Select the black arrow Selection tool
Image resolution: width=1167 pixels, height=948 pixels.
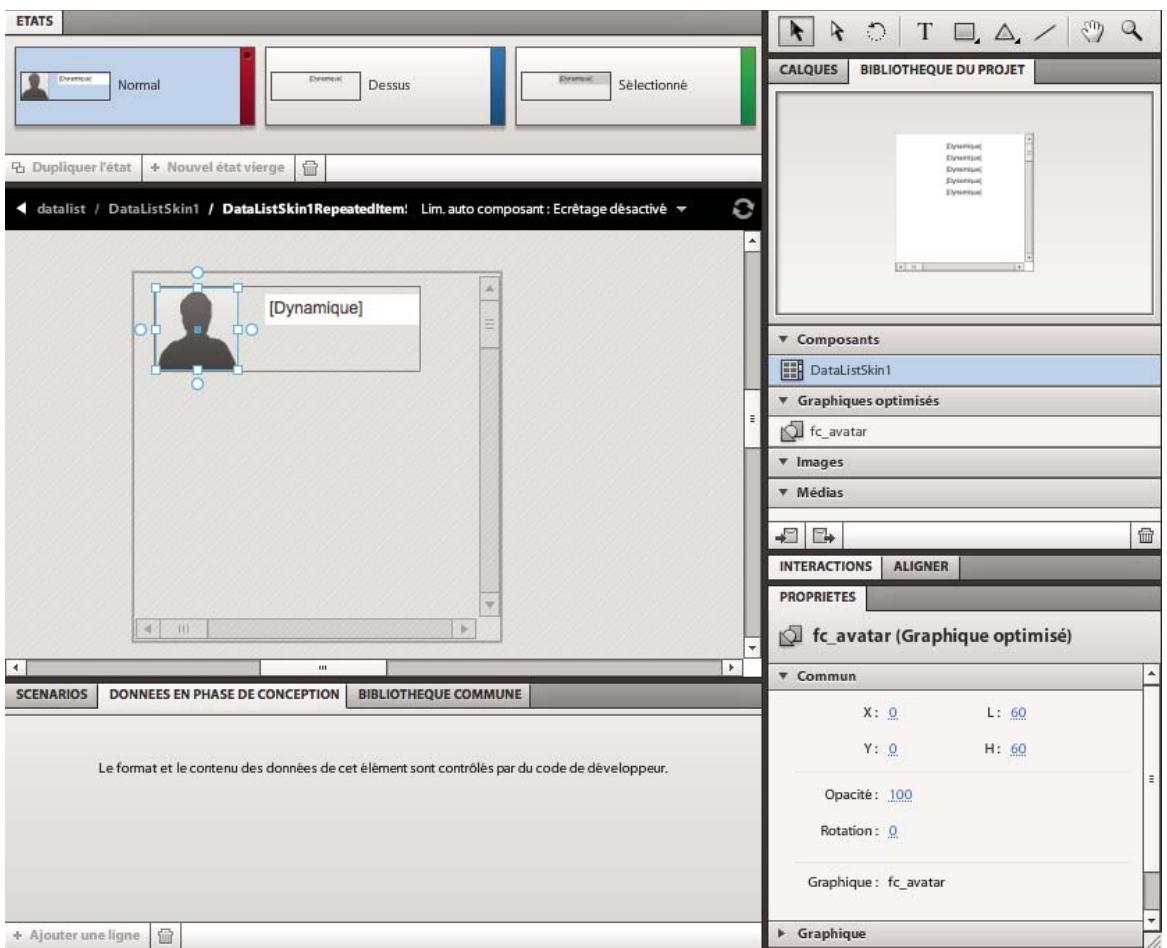[x=796, y=31]
